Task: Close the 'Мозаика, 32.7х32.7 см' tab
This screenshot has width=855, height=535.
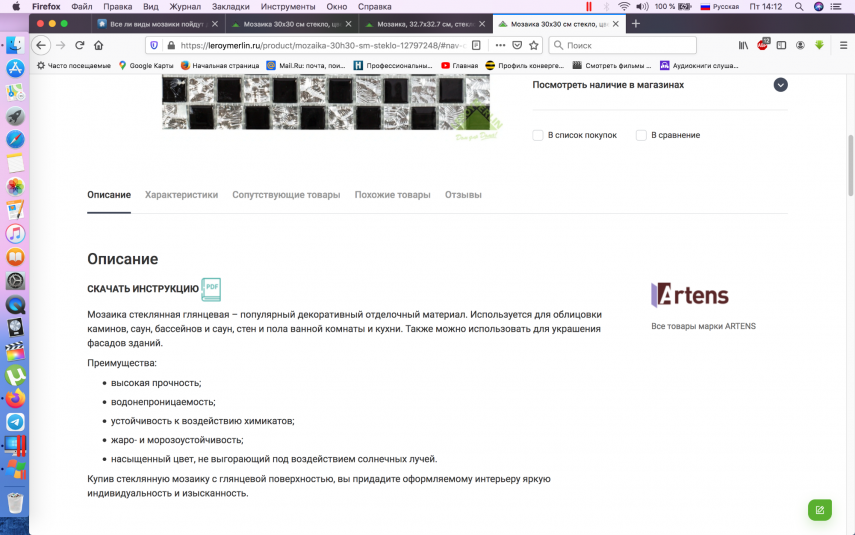Action: point(482,24)
